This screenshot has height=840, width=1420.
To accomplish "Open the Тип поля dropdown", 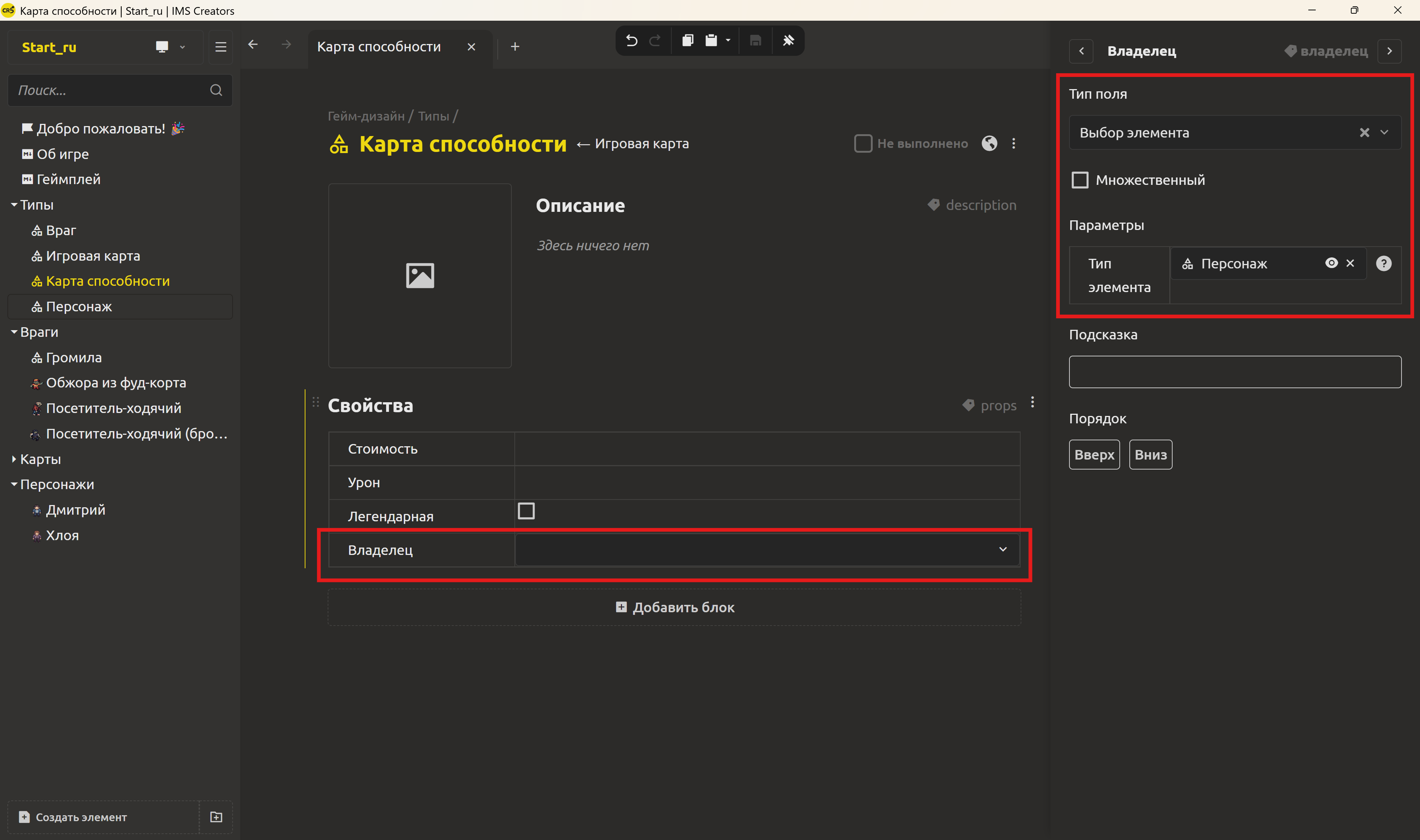I will click(1384, 132).
